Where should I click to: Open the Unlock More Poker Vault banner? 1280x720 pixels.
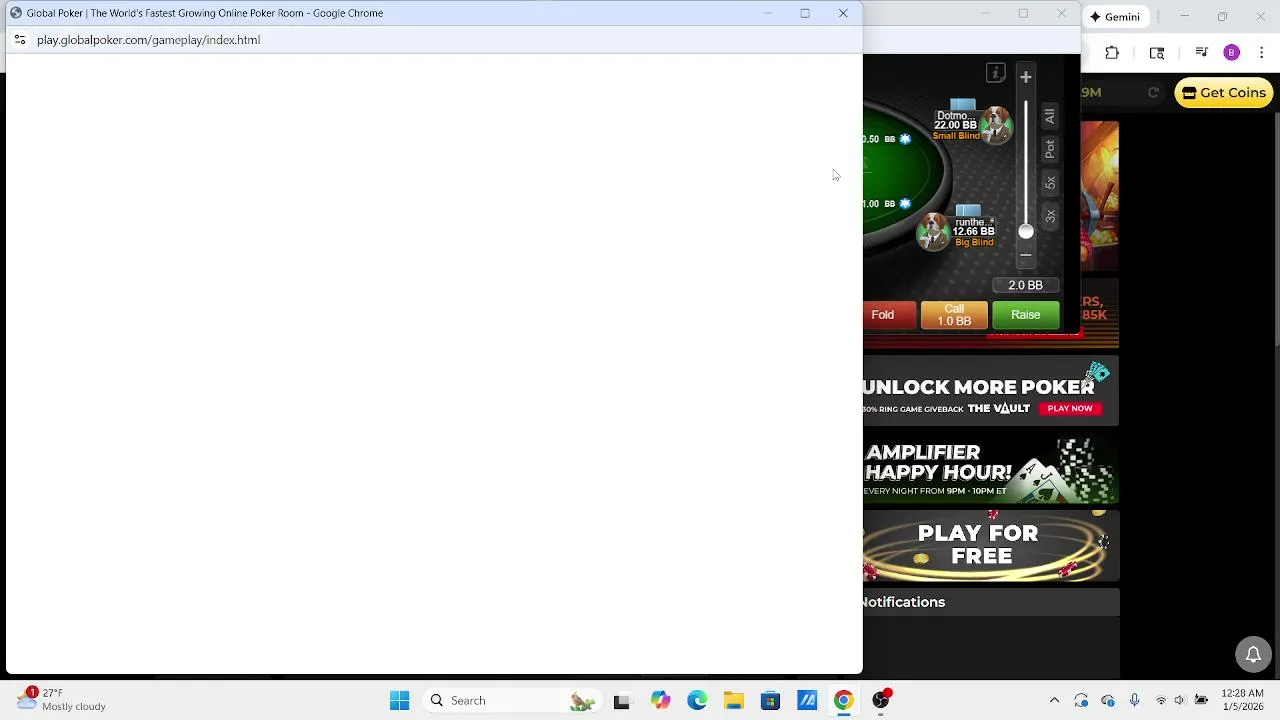coord(991,391)
